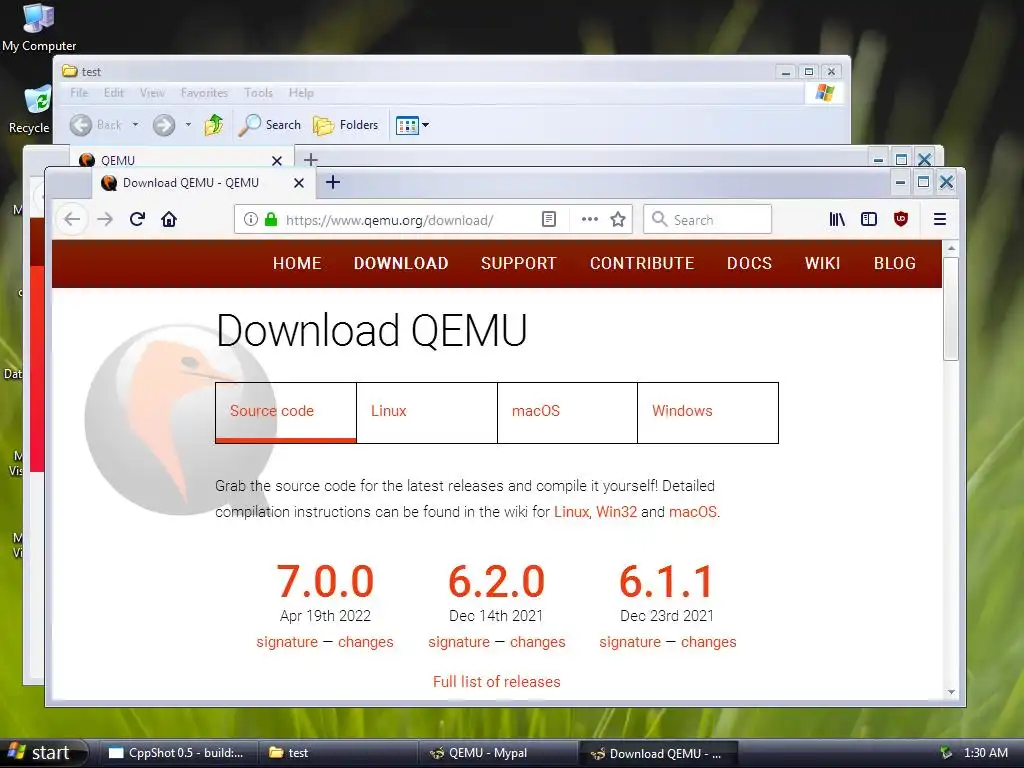Select the Linux download tab
The image size is (1024, 768).
tap(427, 412)
